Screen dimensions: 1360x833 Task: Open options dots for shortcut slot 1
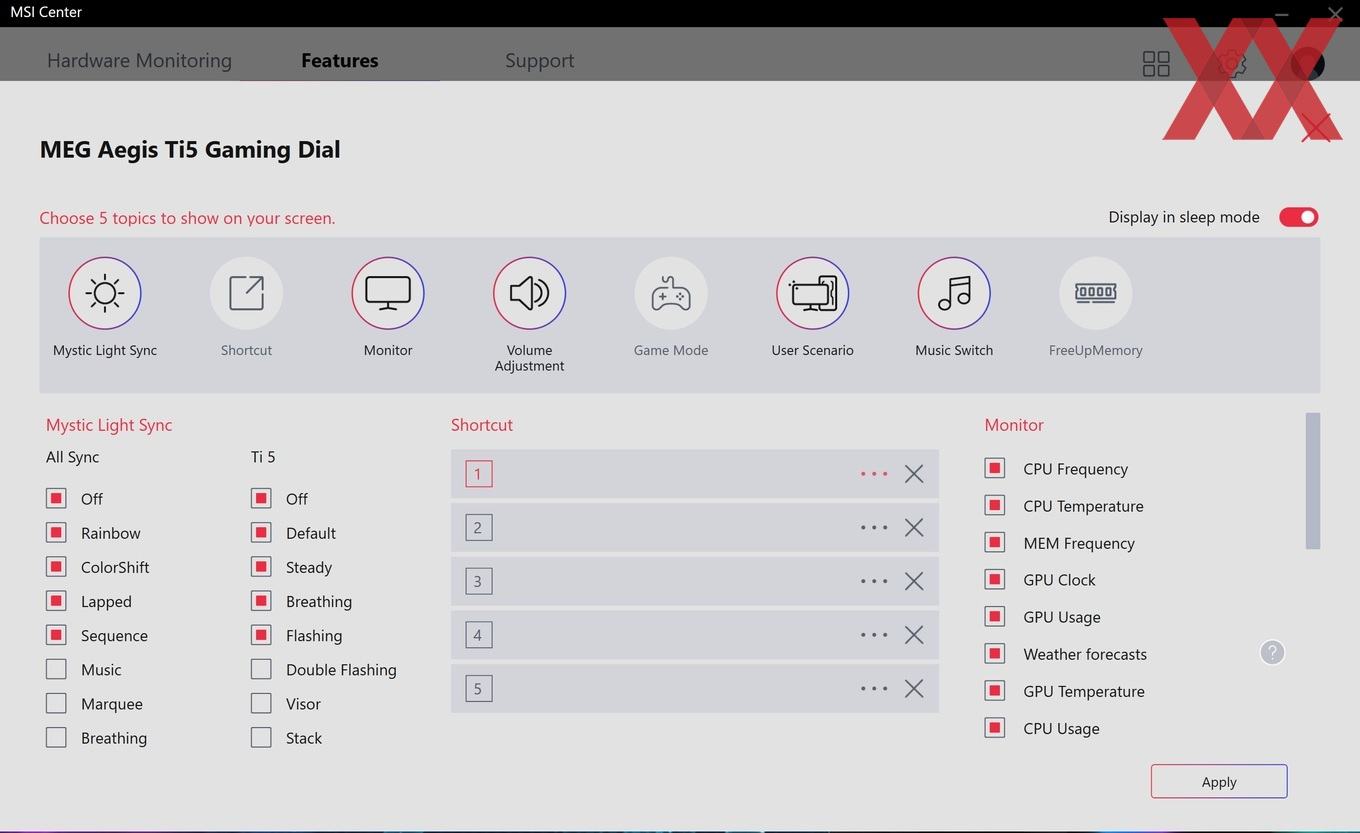(x=874, y=474)
